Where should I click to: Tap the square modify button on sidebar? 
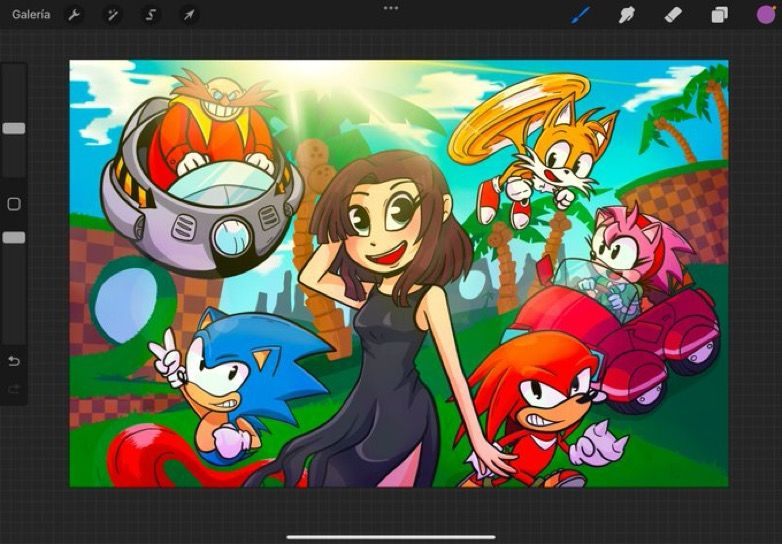14,203
